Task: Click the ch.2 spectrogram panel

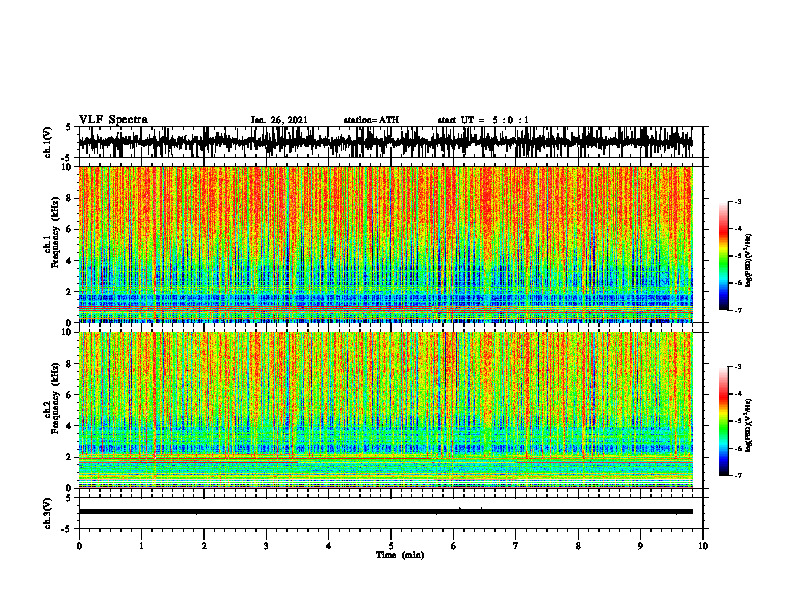Action: pos(385,410)
